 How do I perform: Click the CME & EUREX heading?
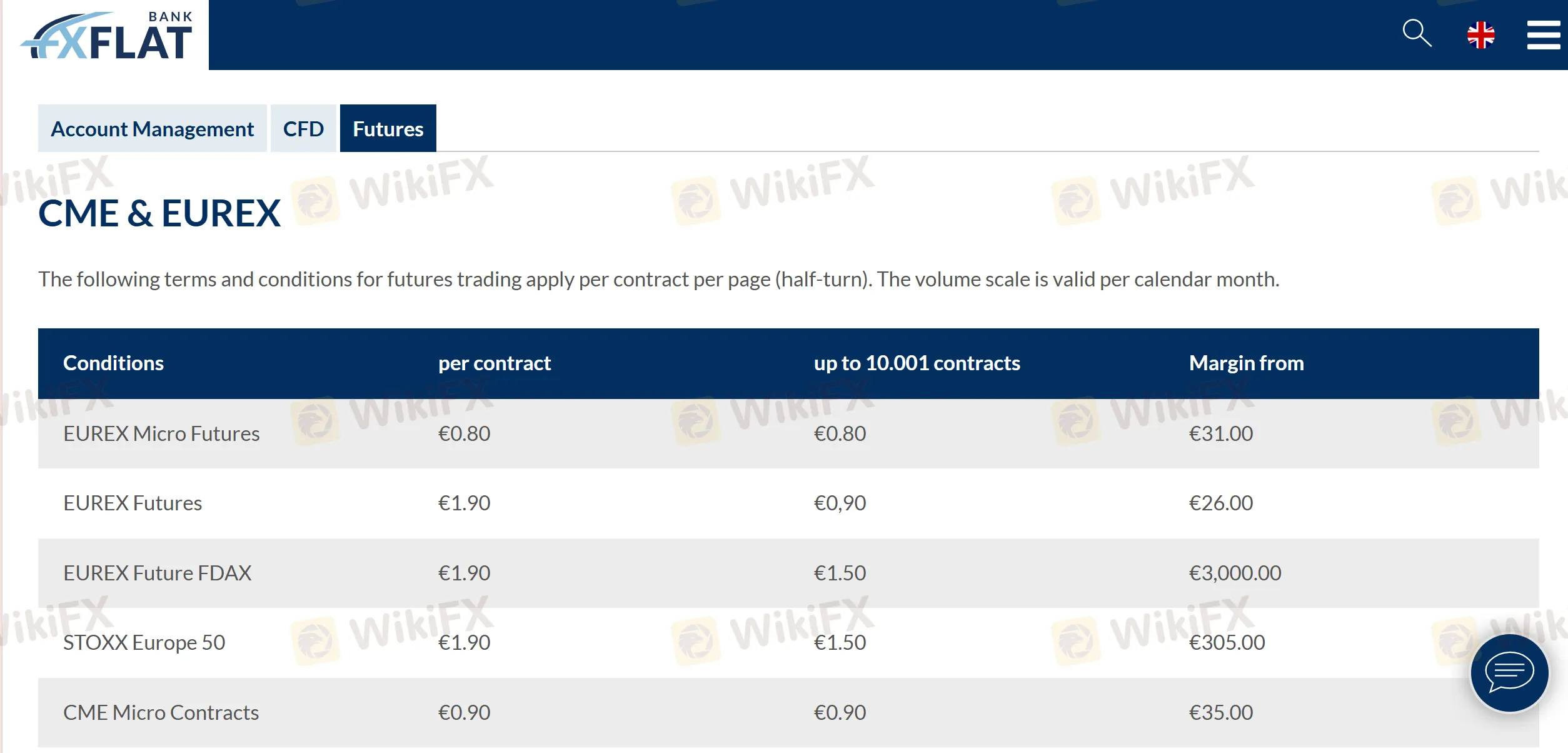(x=159, y=213)
